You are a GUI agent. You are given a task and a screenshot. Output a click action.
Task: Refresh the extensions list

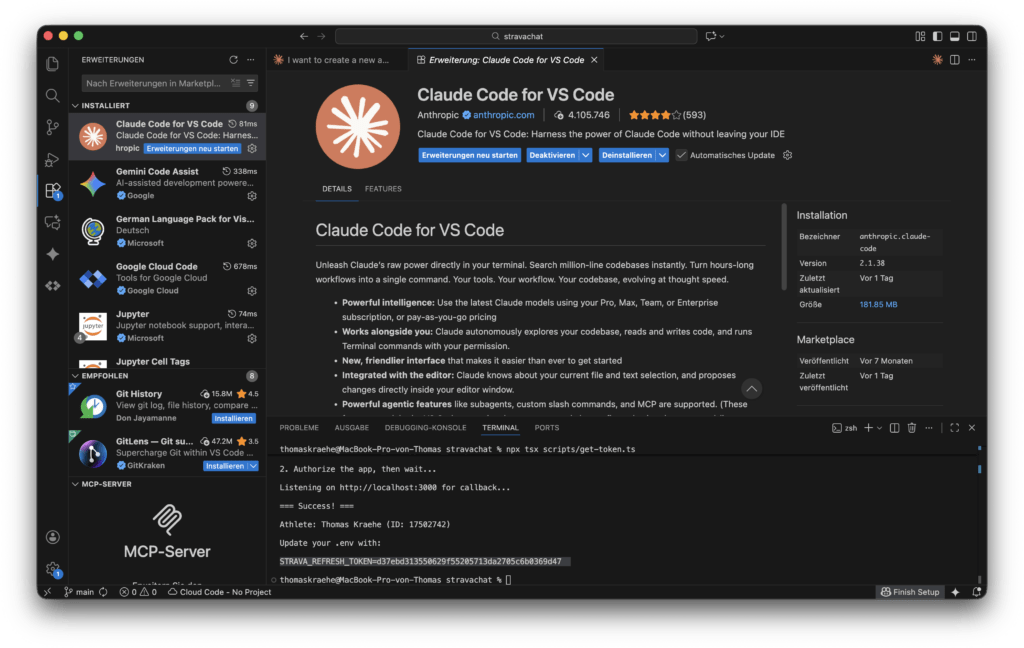pyautogui.click(x=233, y=59)
